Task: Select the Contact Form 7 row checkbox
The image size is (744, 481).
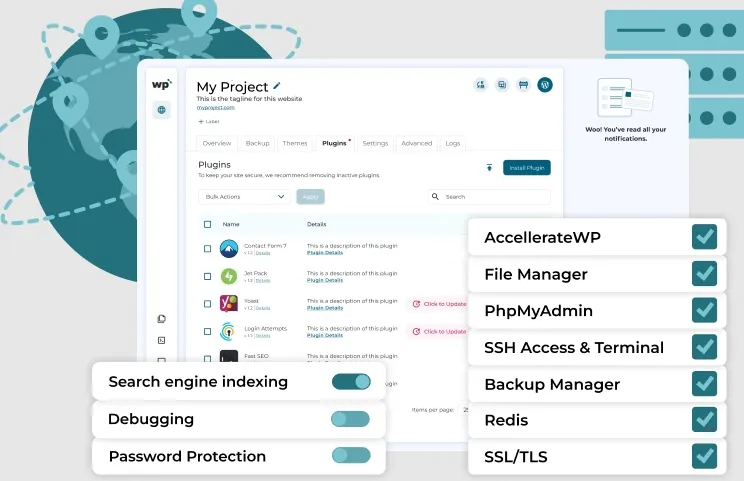Action: [207, 249]
